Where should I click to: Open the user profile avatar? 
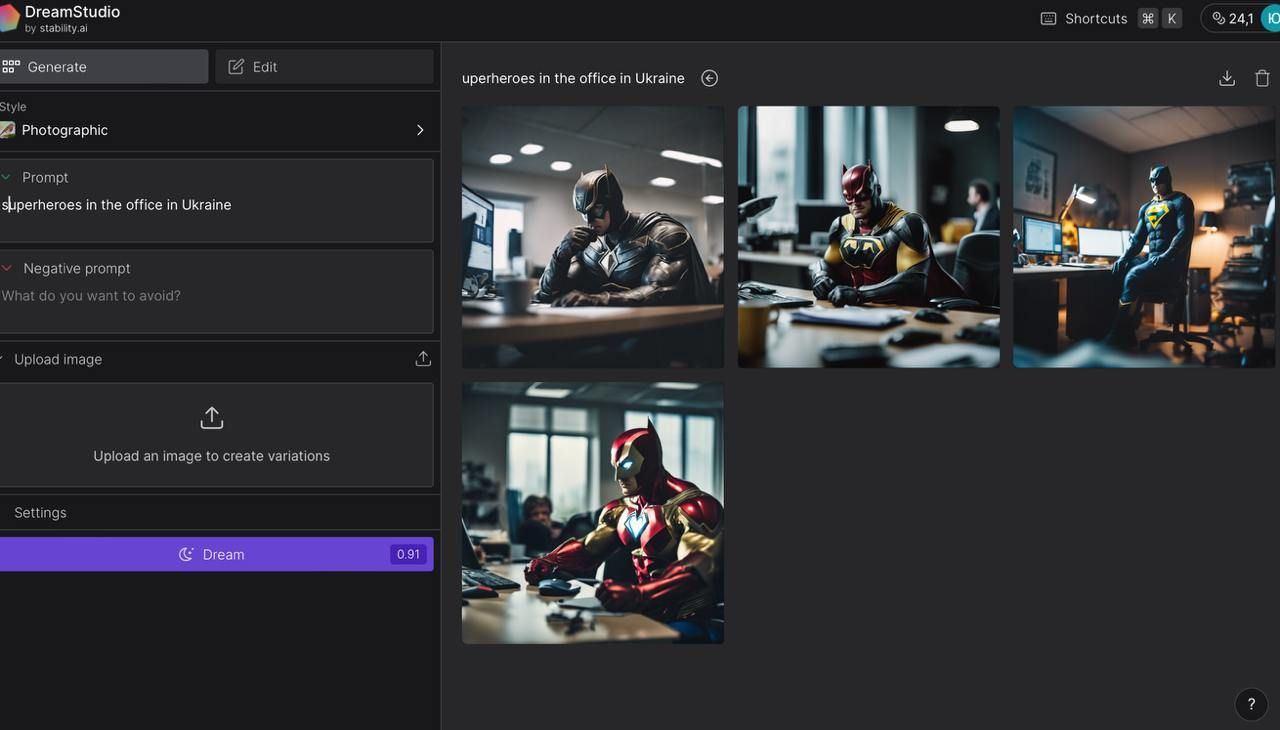[1270, 18]
